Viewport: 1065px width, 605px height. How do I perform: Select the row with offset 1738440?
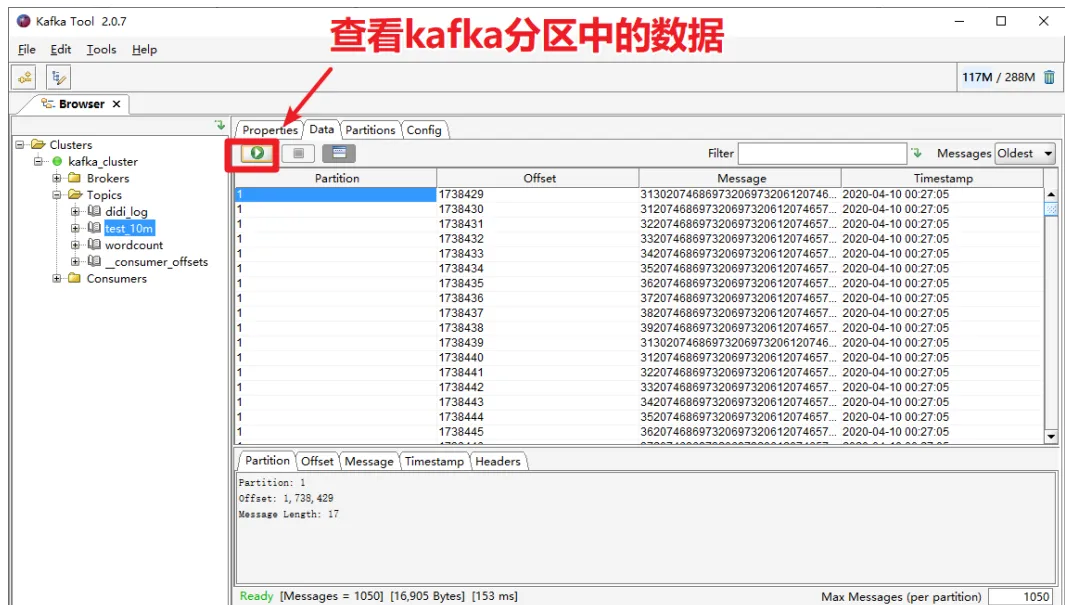(638, 357)
